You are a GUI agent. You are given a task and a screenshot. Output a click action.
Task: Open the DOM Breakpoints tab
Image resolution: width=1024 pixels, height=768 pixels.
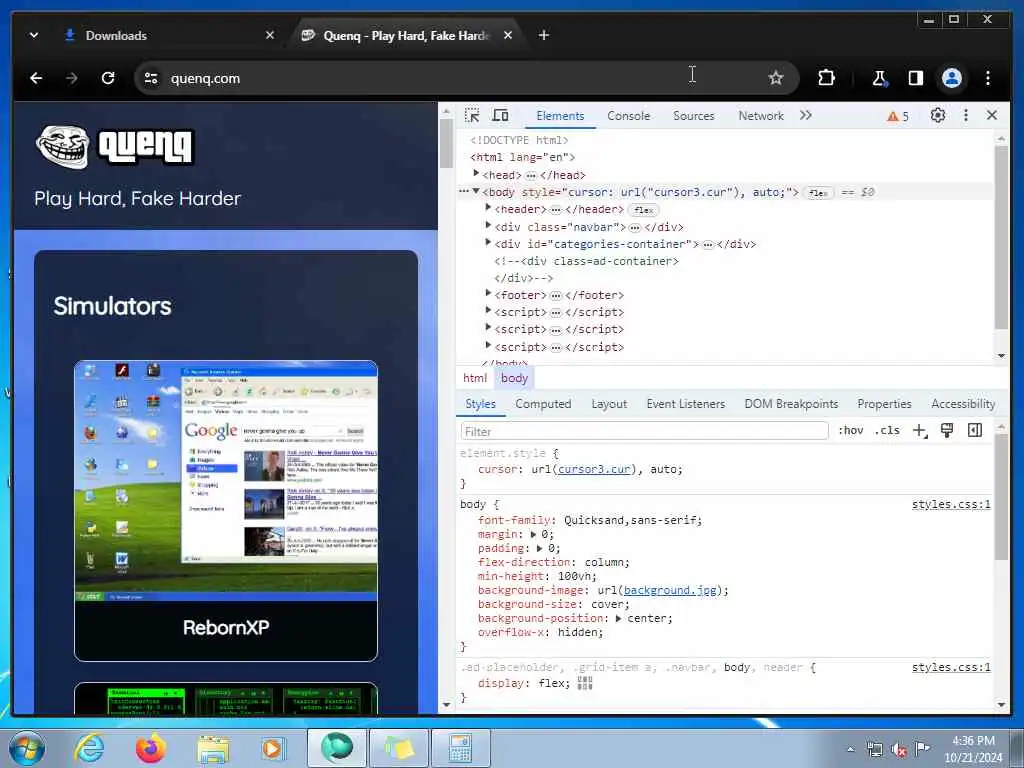pyautogui.click(x=791, y=404)
